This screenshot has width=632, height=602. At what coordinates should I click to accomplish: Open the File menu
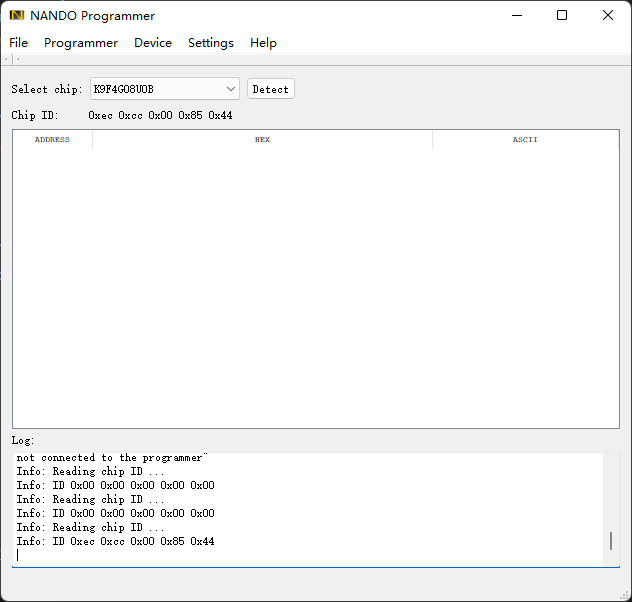point(19,43)
